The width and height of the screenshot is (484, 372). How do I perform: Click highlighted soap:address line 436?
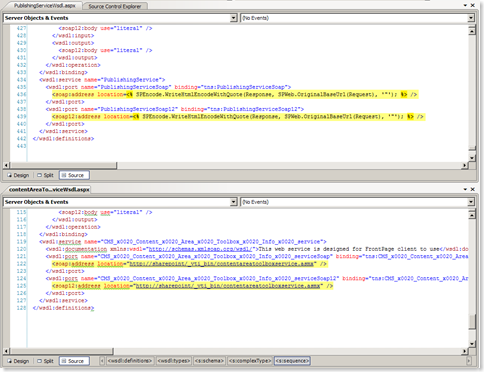[x=235, y=94]
